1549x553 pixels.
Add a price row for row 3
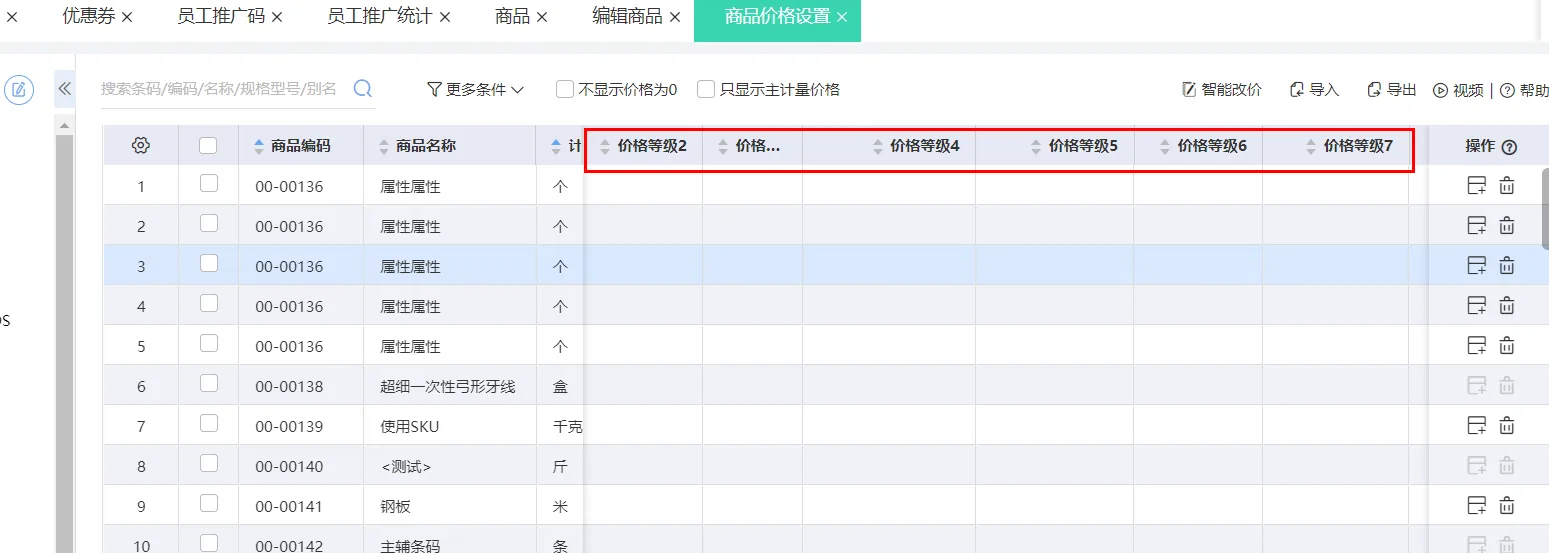coord(1476,265)
